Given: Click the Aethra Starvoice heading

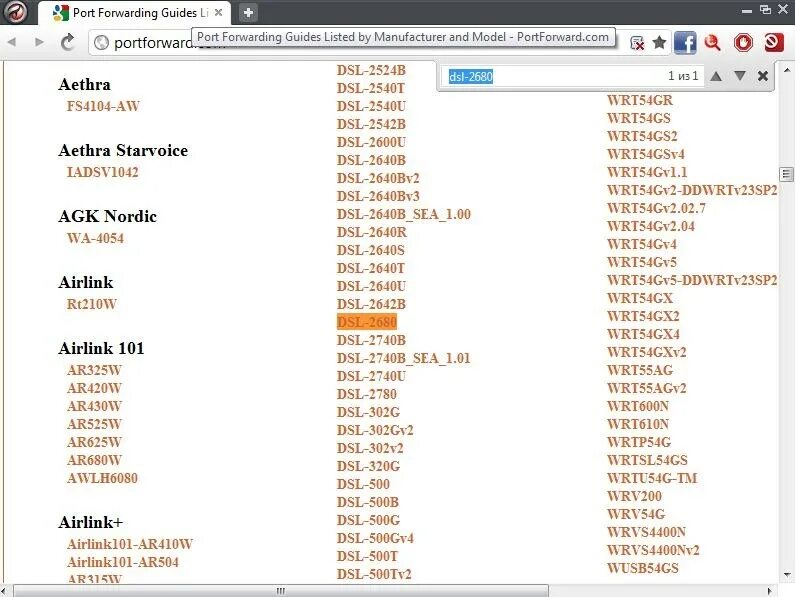Looking at the screenshot, I should 123,150.
